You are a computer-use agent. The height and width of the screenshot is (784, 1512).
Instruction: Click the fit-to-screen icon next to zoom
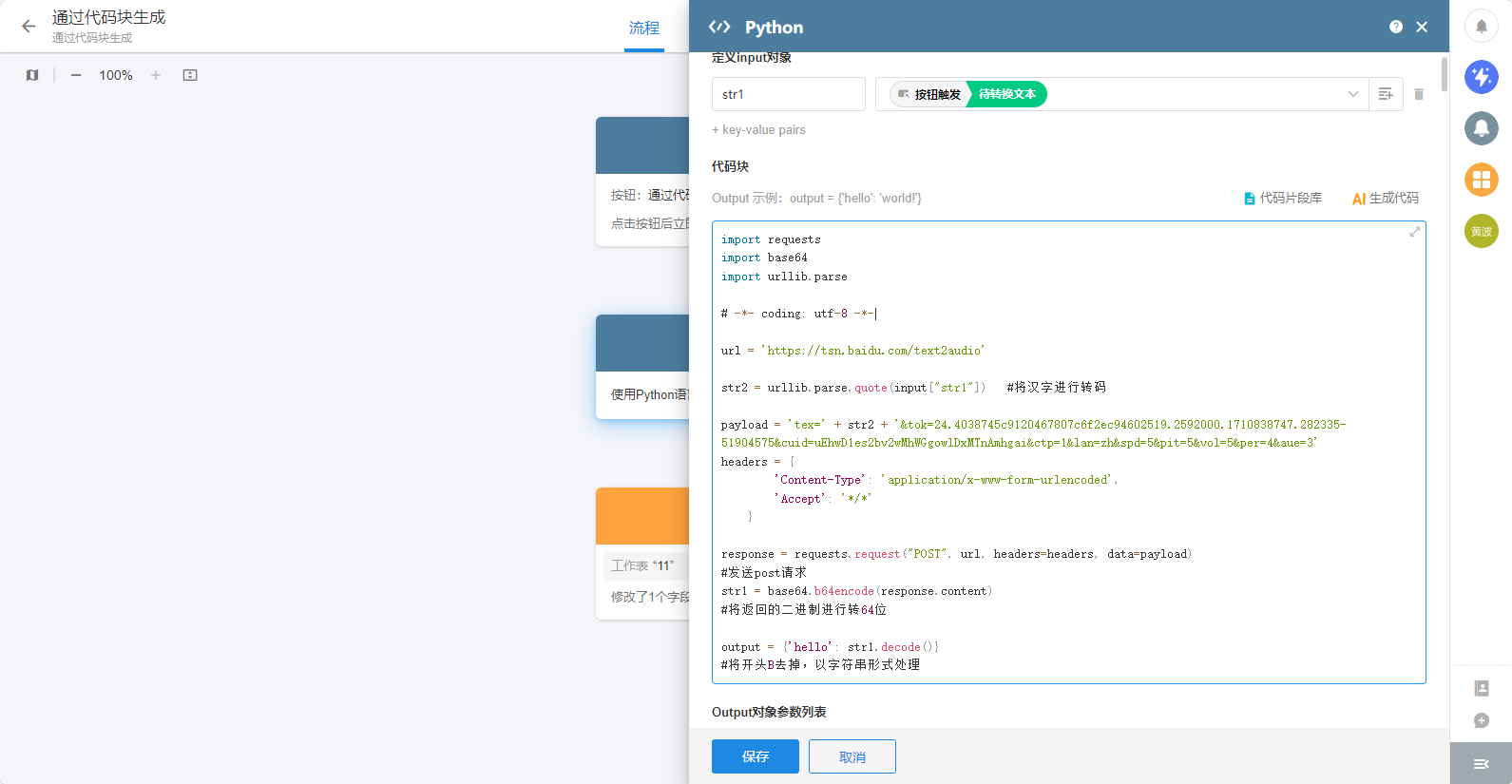(190, 75)
